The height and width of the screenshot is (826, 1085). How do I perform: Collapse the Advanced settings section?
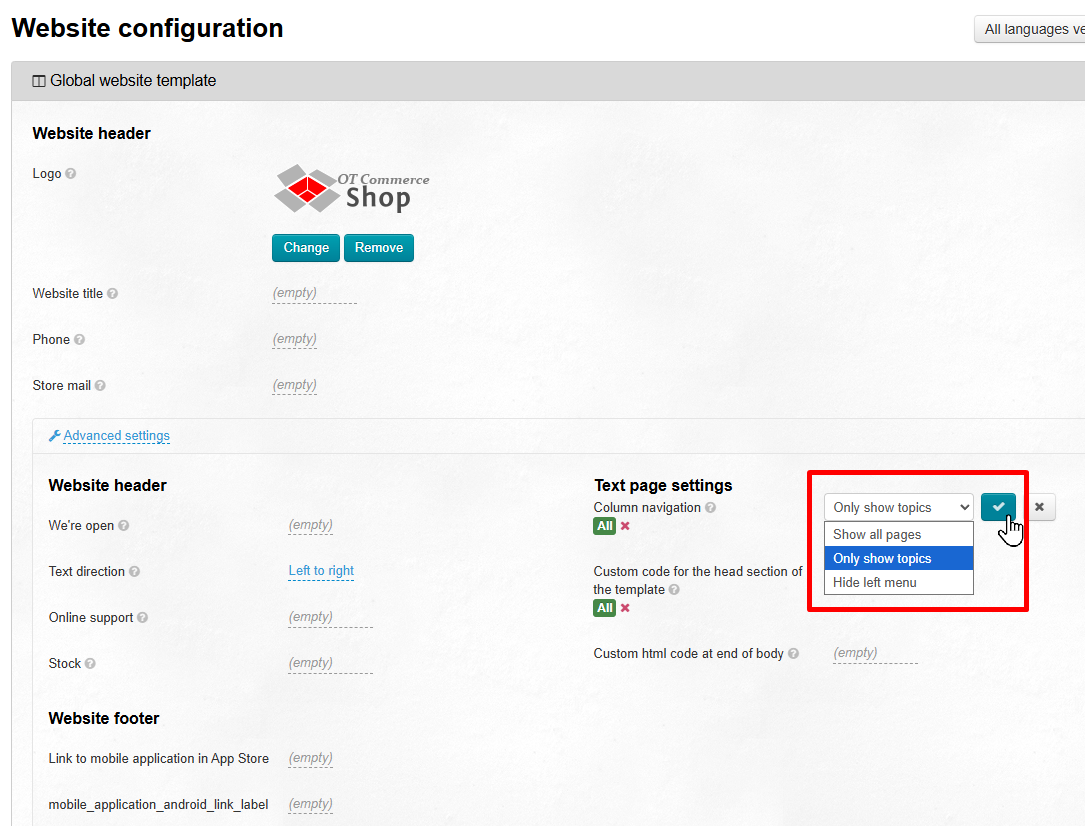click(116, 436)
